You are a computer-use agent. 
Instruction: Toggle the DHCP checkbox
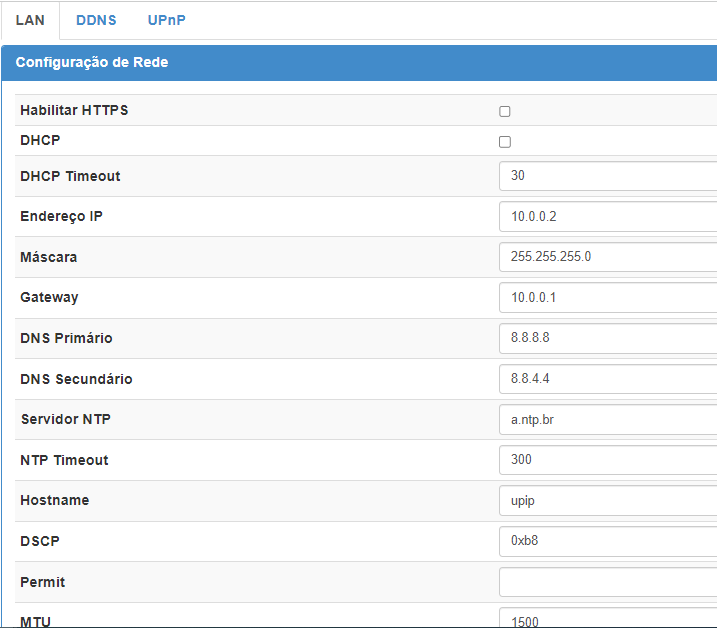pos(505,142)
